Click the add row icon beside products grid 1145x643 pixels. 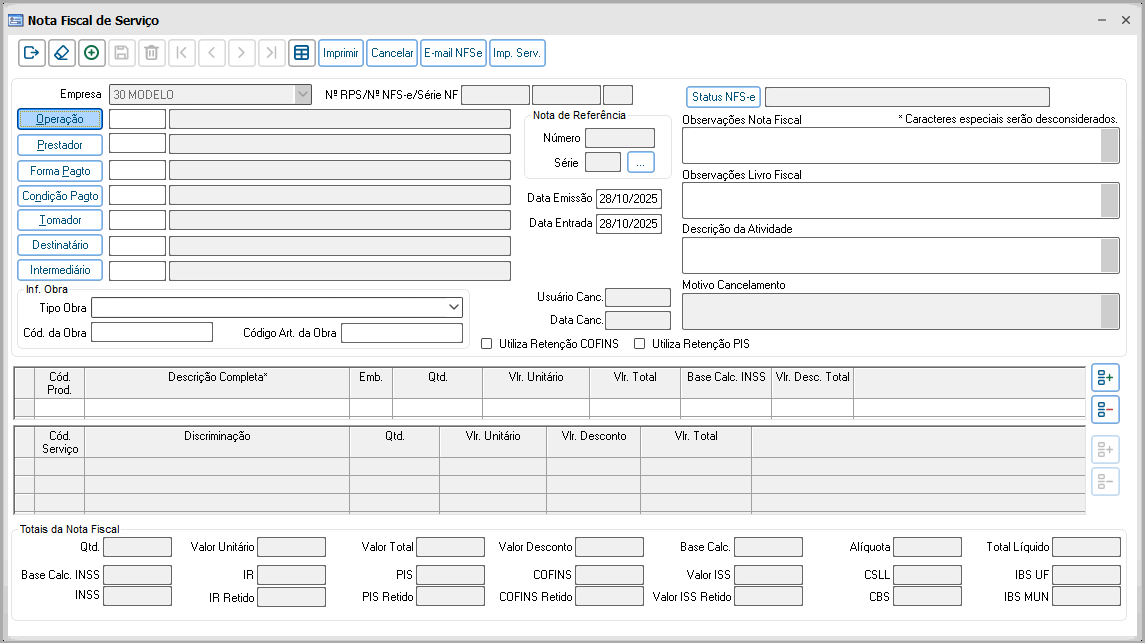1105,378
